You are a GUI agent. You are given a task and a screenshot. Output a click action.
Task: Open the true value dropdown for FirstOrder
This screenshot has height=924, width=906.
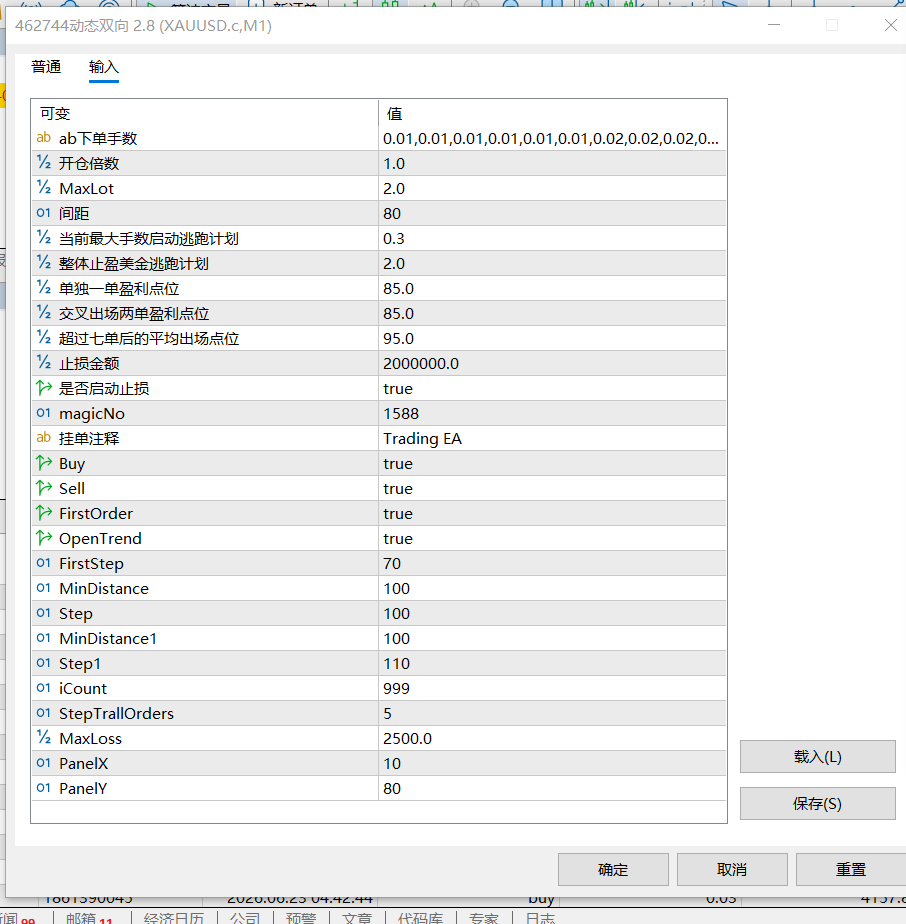click(x=552, y=513)
